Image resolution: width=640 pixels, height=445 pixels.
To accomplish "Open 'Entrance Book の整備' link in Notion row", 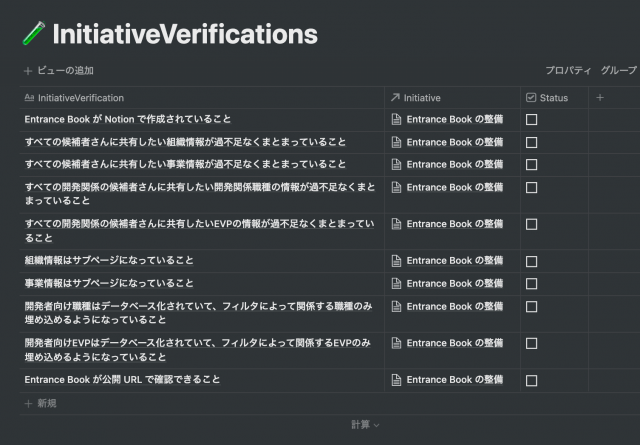I will (455, 119).
